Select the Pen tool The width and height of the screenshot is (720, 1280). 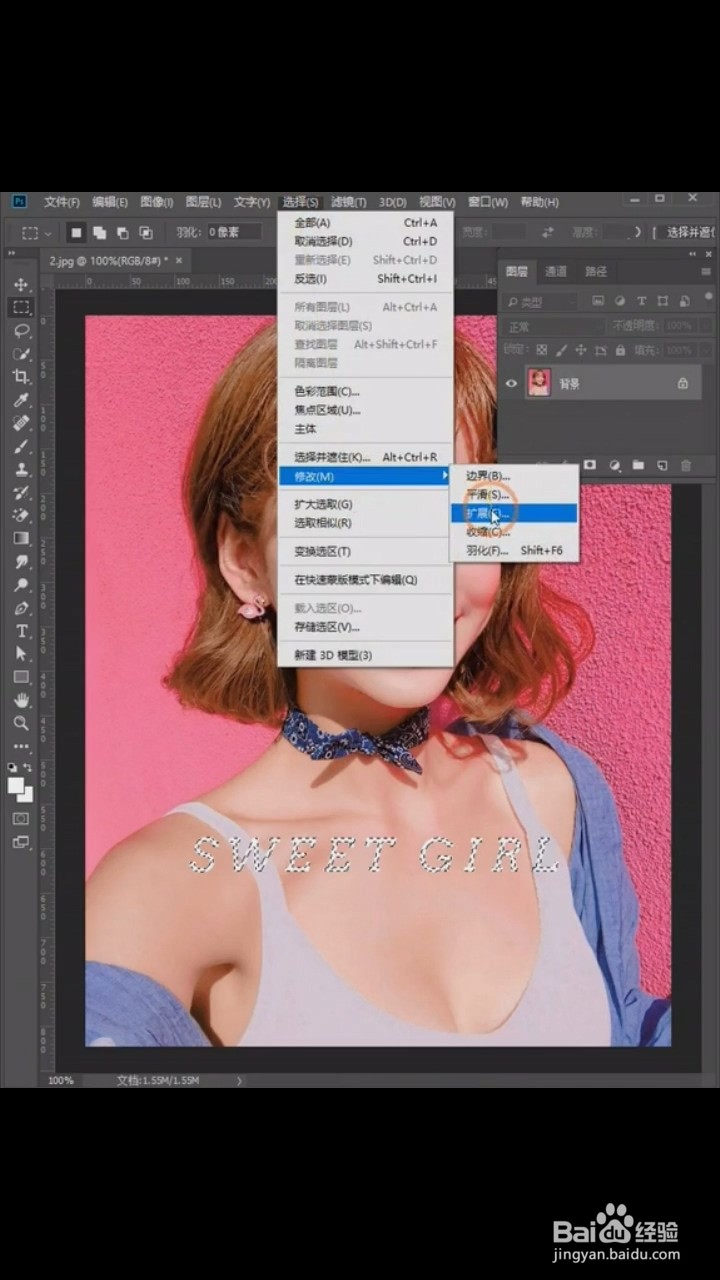21,608
